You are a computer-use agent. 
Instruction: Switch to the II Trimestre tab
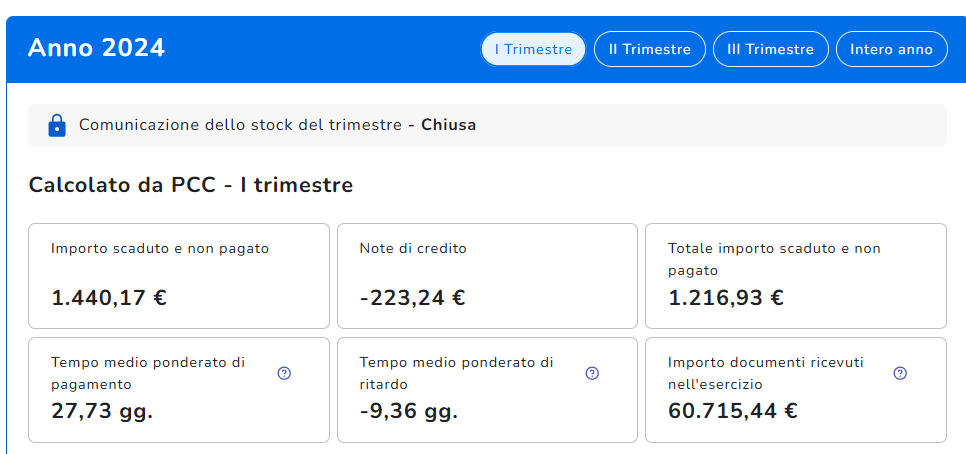650,49
